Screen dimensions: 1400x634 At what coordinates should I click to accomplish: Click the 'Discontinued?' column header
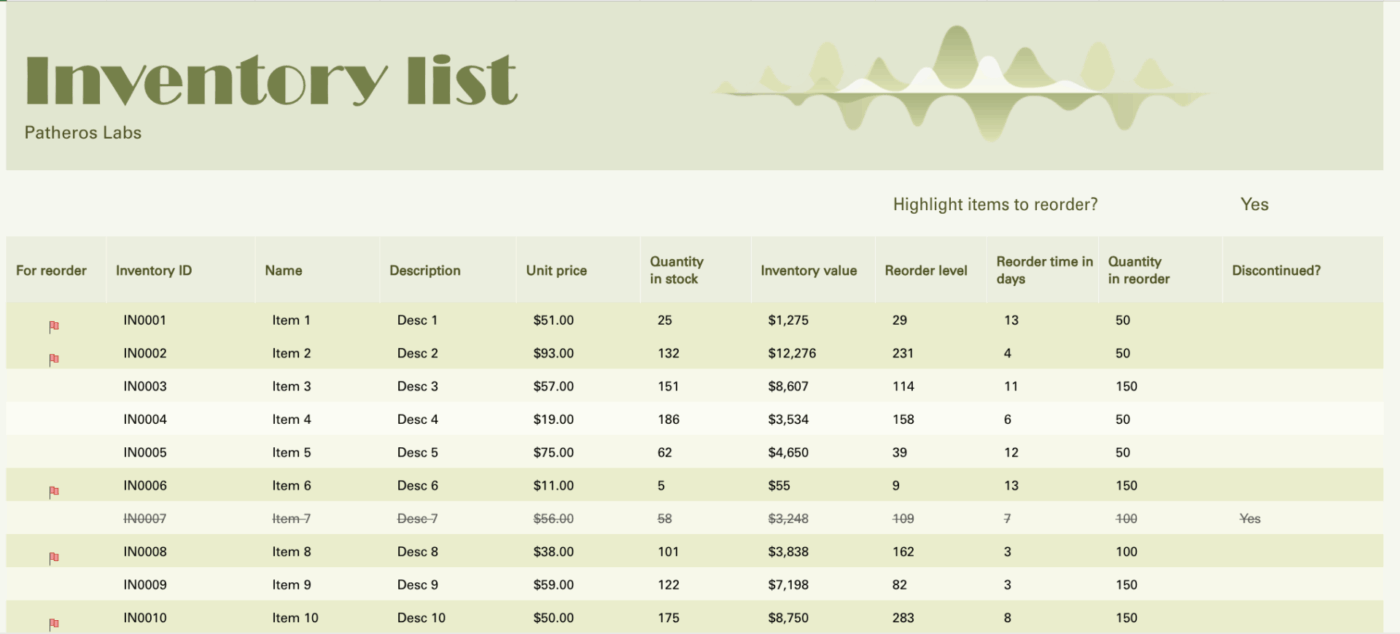[1276, 270]
